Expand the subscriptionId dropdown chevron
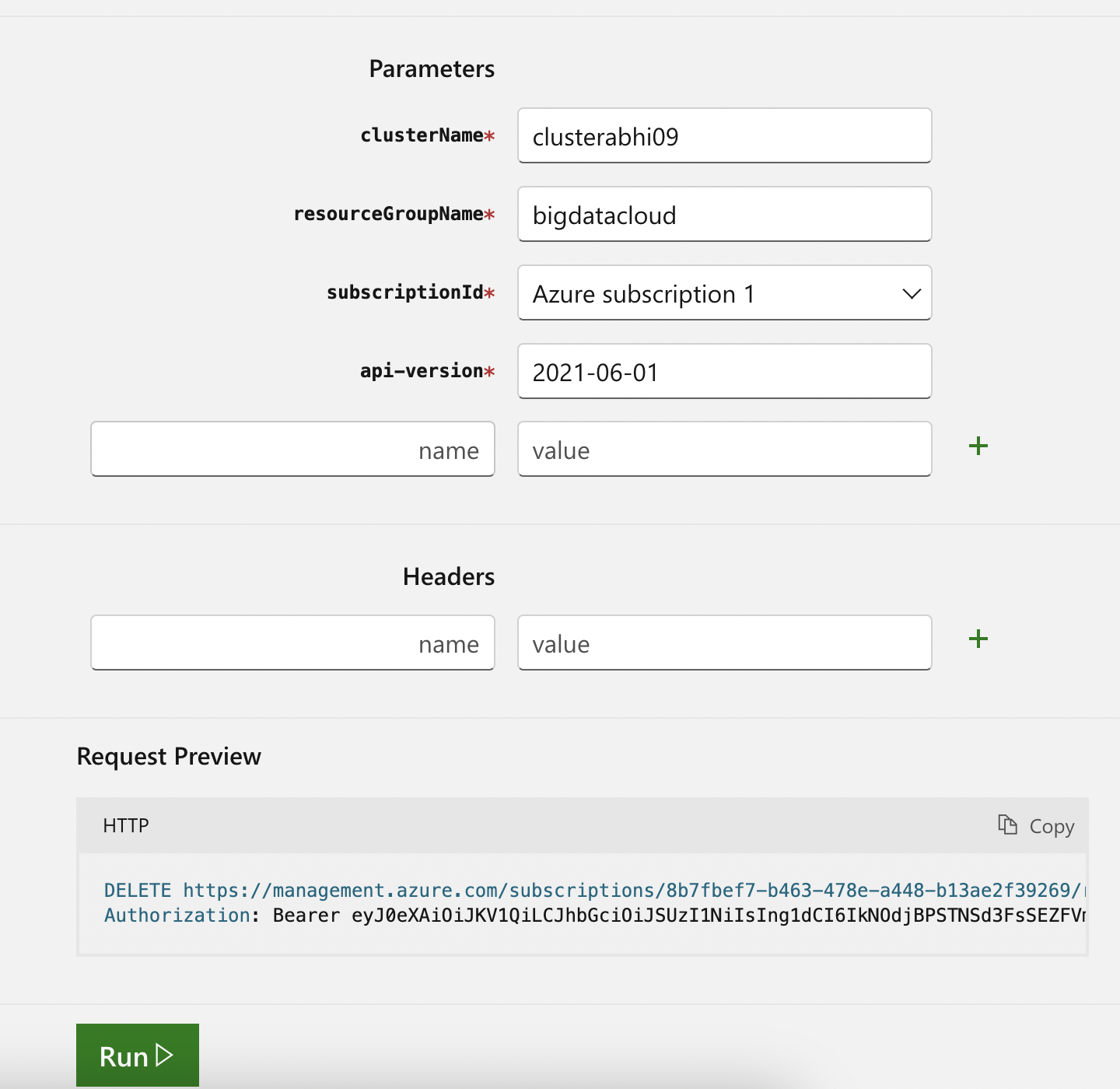This screenshot has width=1120, height=1089. tap(912, 294)
